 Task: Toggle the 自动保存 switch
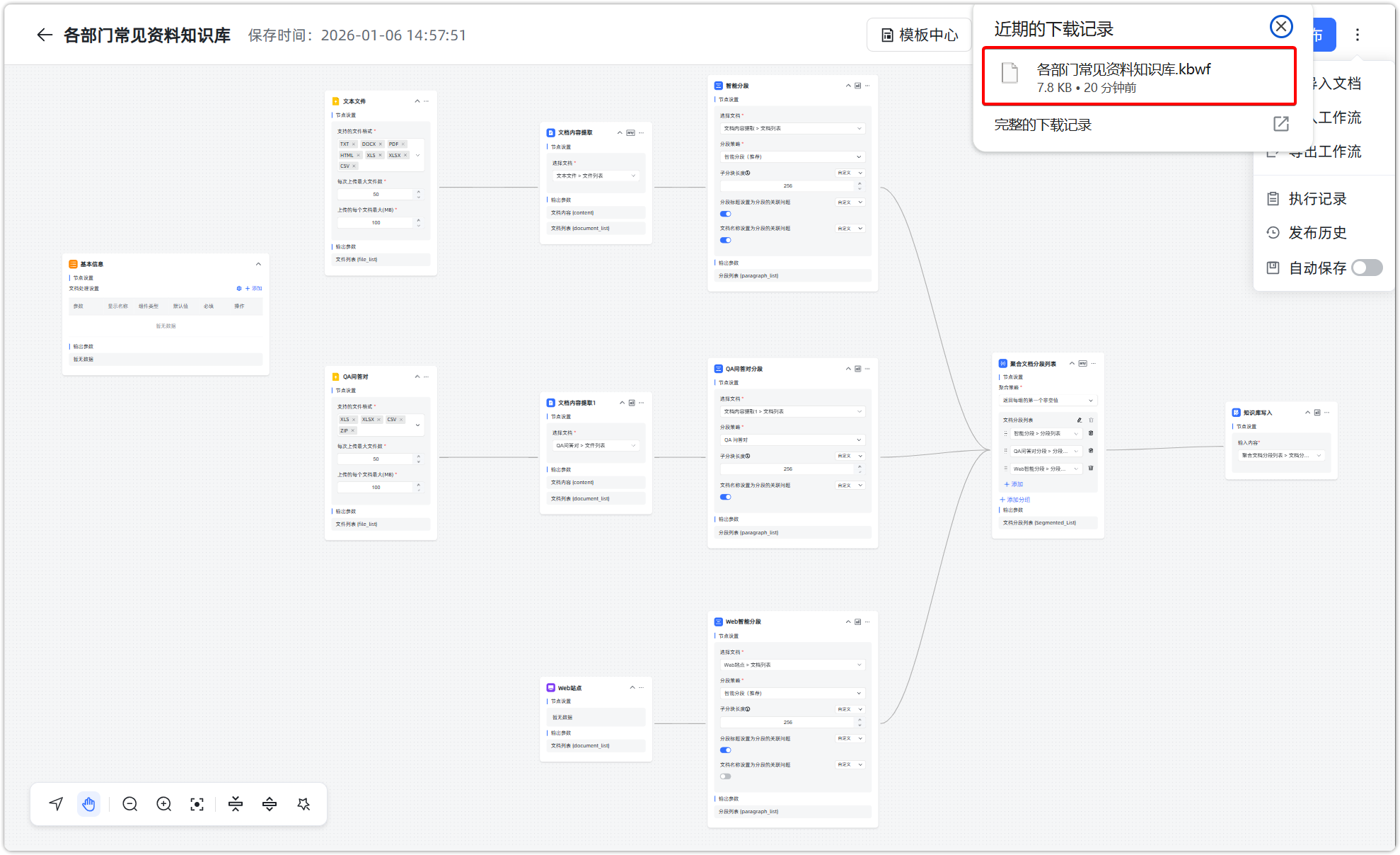pyautogui.click(x=1366, y=268)
